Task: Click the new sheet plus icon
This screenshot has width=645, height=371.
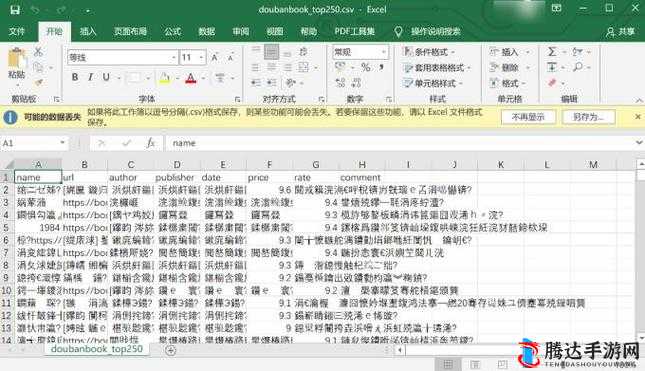Action: (171, 350)
